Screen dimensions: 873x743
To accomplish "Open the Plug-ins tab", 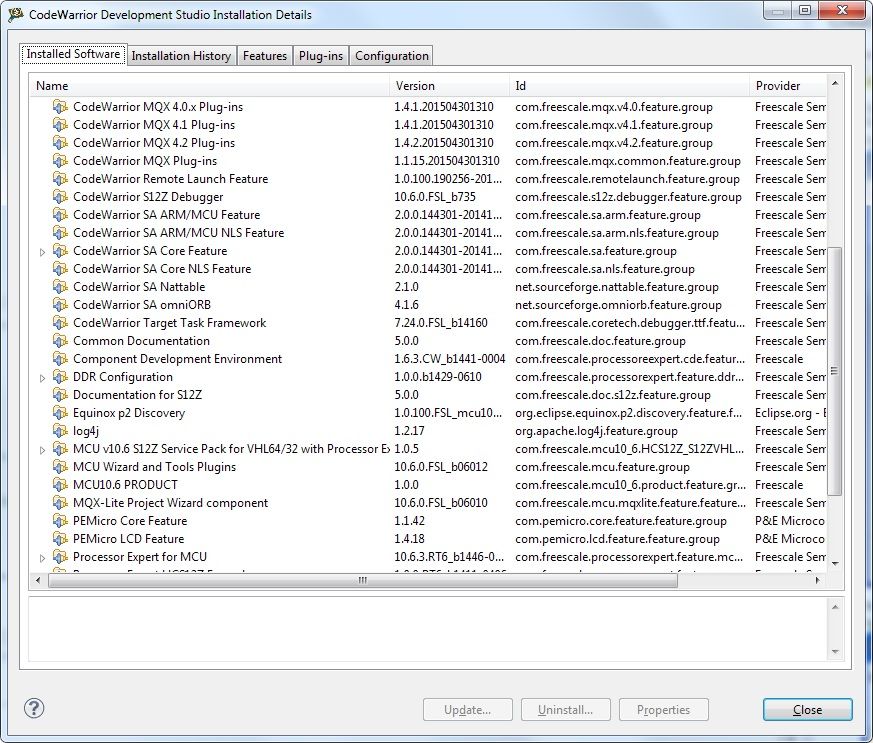I will pos(321,56).
